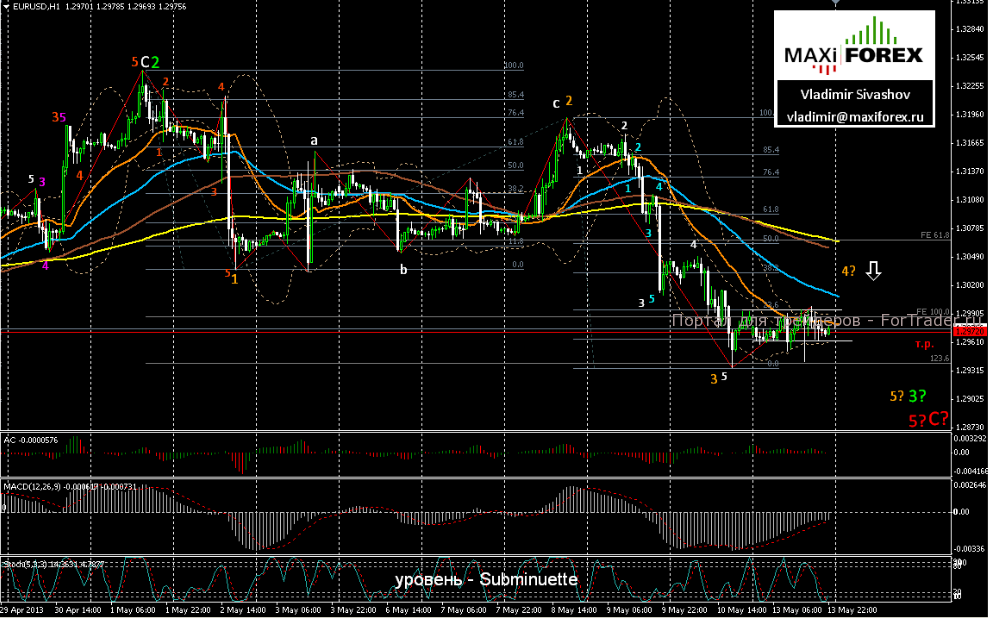988x619 pixels.
Task: Click the 0.002646 MACD scale value
Action: click(970, 485)
